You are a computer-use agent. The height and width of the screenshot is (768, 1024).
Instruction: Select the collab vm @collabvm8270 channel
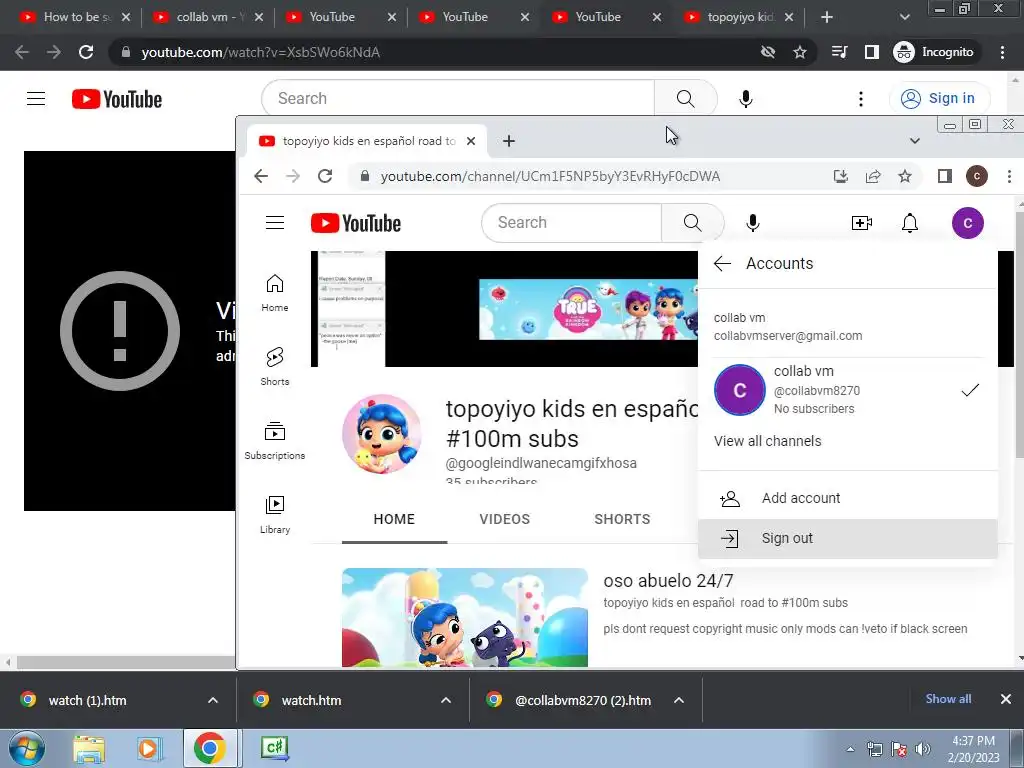point(848,390)
